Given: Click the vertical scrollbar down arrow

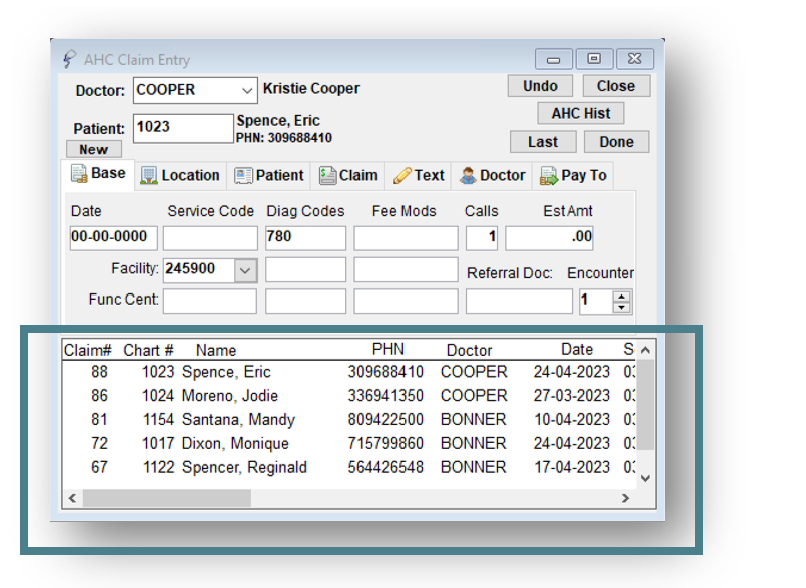Looking at the screenshot, I should (646, 479).
